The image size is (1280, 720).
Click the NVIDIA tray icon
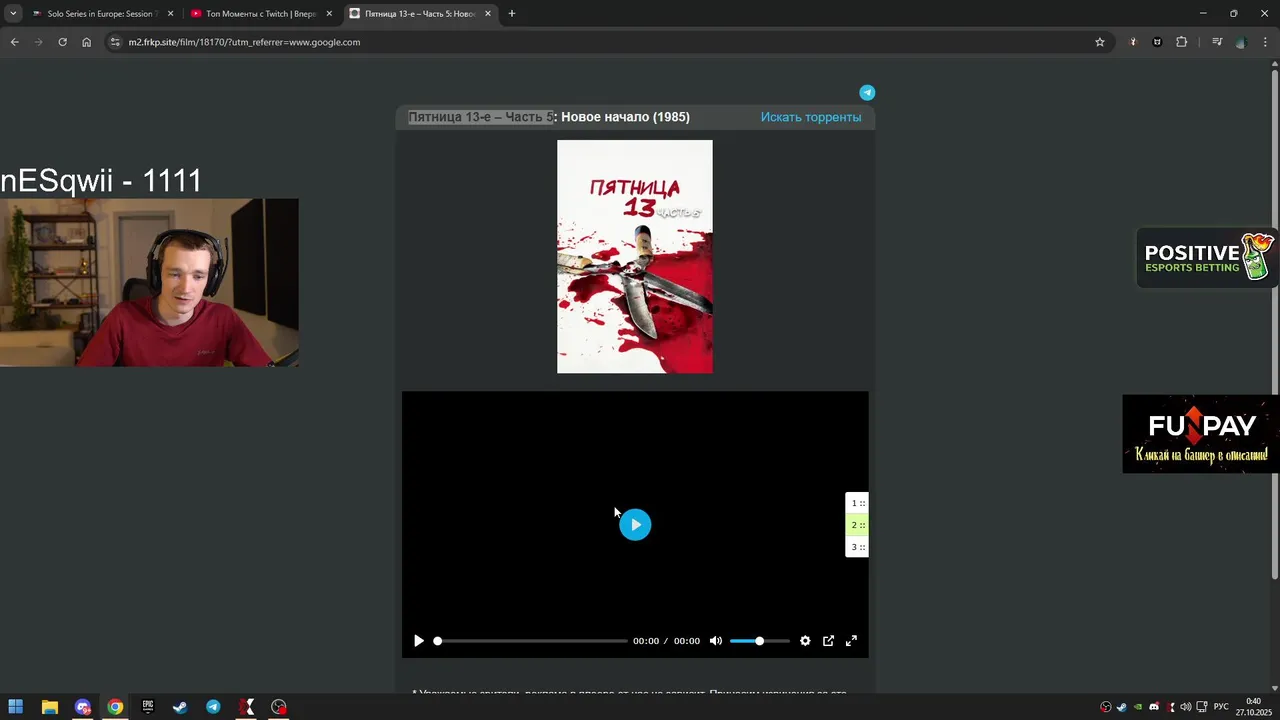pyautogui.click(x=1137, y=707)
